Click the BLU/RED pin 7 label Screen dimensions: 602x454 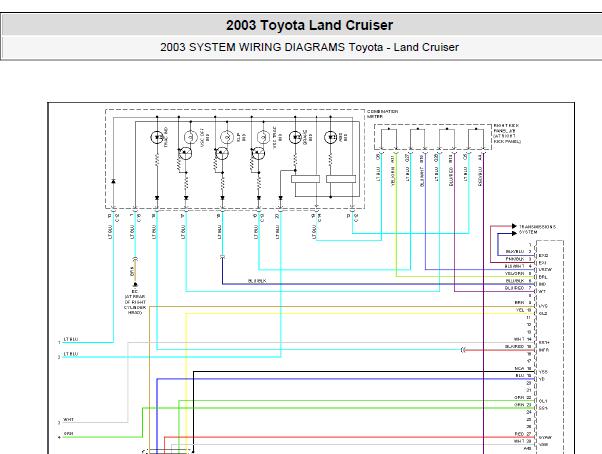click(x=515, y=288)
